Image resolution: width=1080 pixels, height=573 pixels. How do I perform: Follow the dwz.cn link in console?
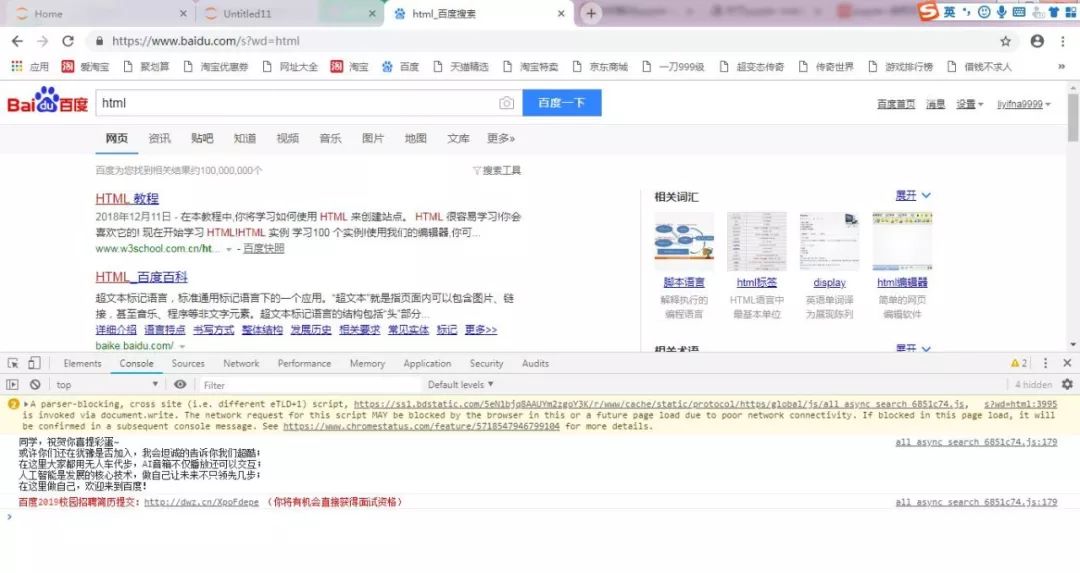pos(201,502)
